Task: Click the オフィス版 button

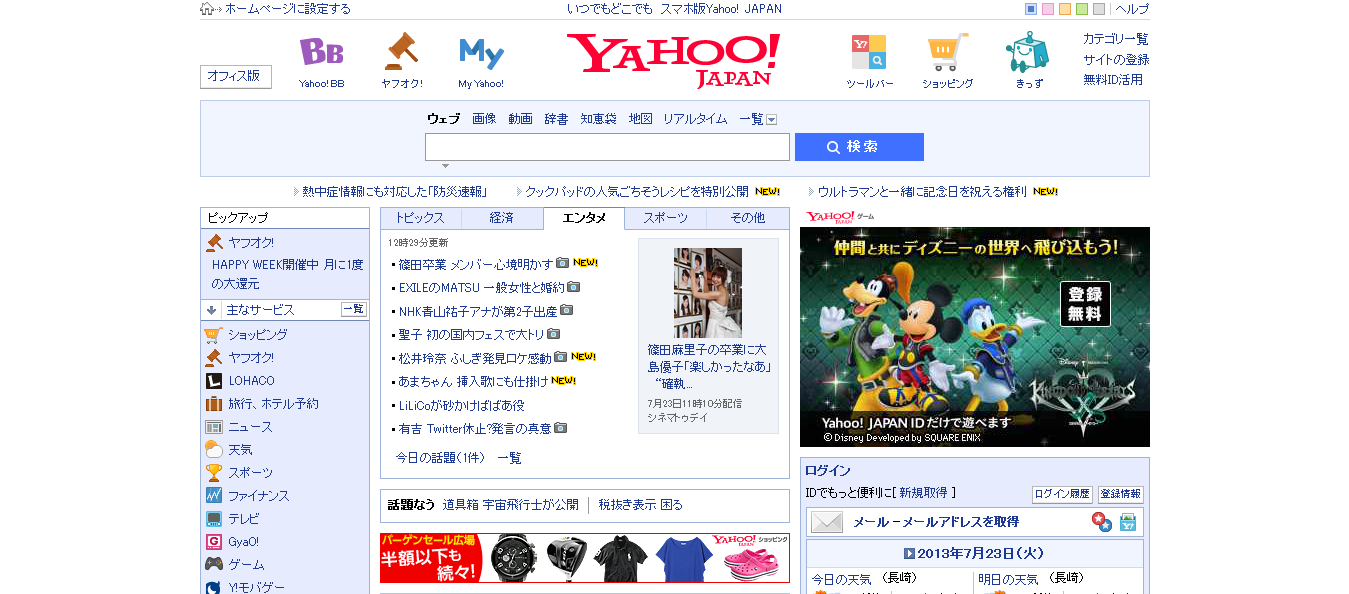Action: (x=236, y=76)
